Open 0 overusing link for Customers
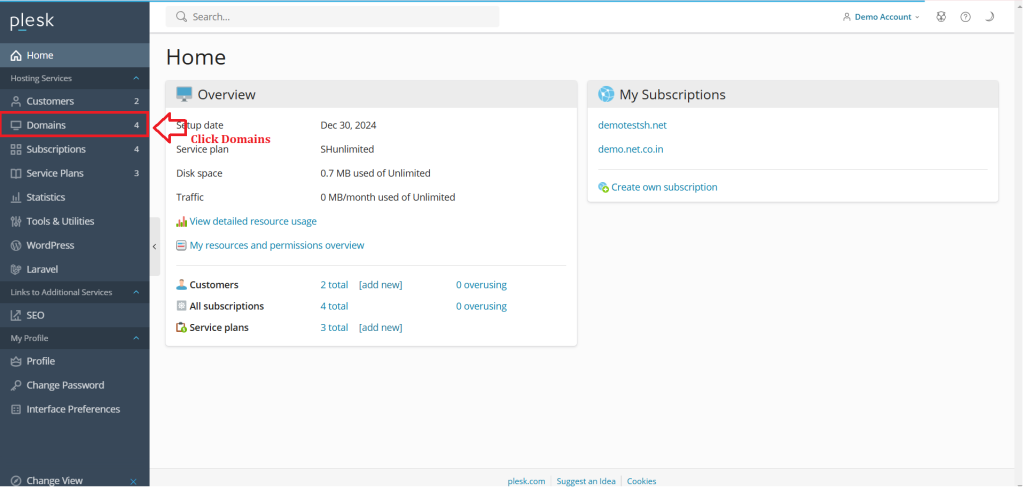 click(x=481, y=285)
